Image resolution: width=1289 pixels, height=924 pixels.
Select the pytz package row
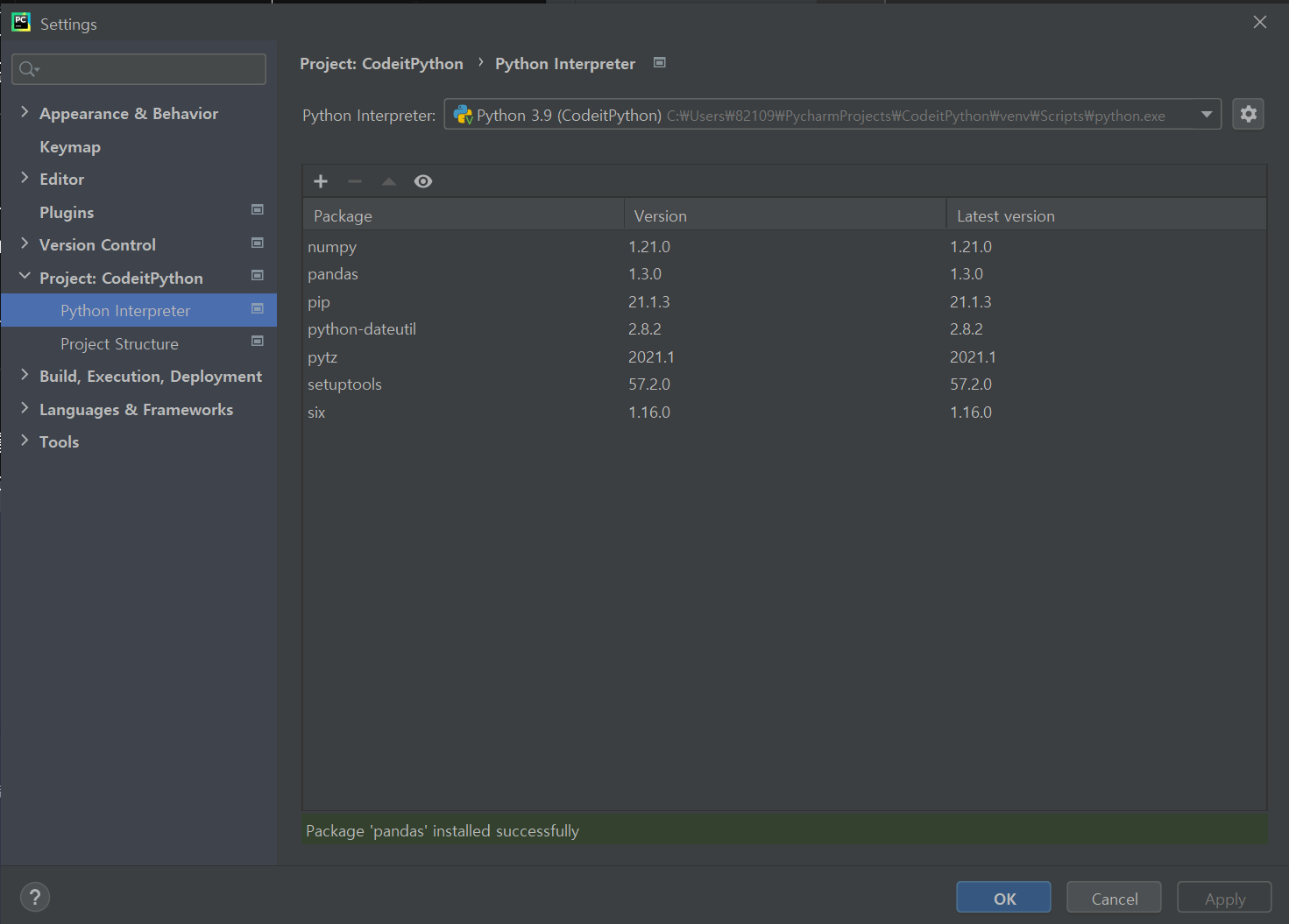click(x=784, y=357)
